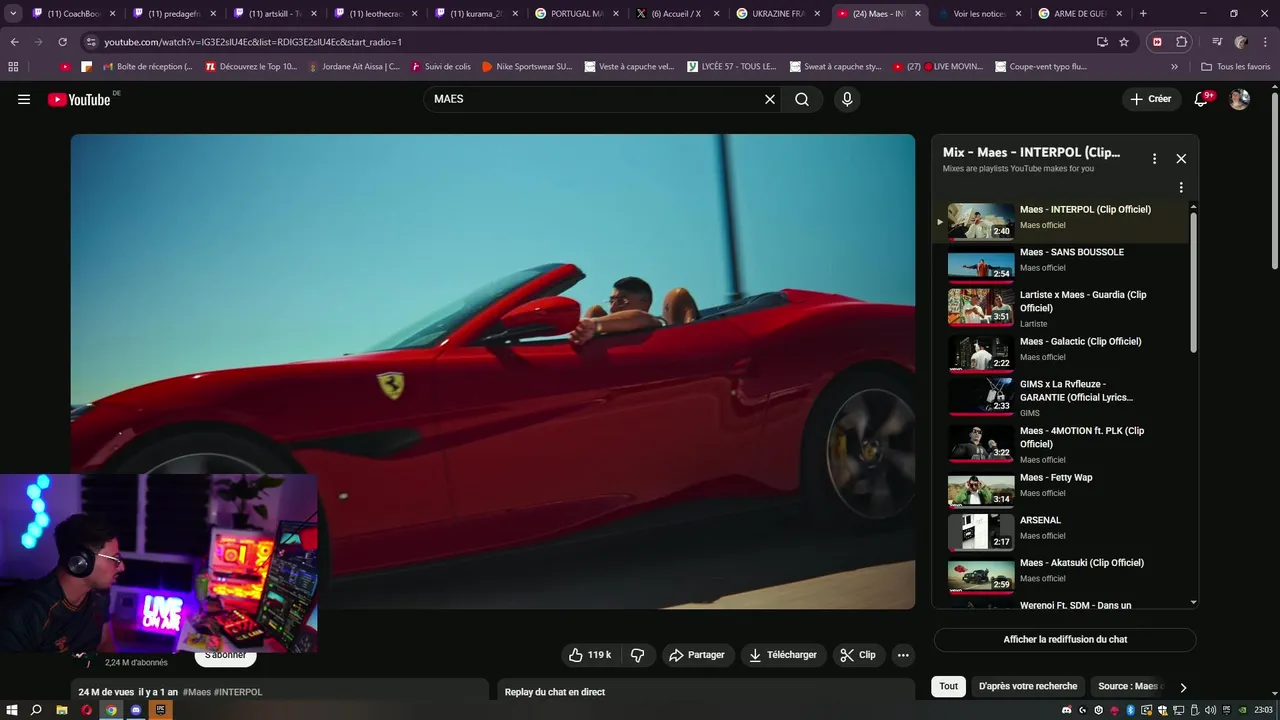1280x720 pixels.
Task: Open the tab search dropdown arrow
Action: point(13,13)
